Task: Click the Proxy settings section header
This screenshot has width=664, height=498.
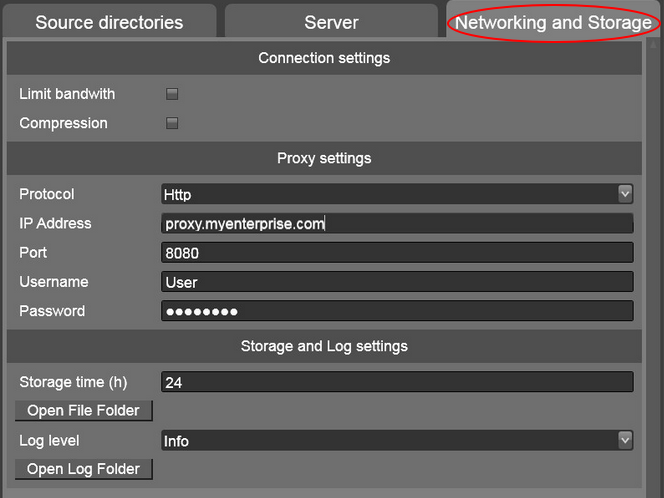Action: [x=324, y=158]
